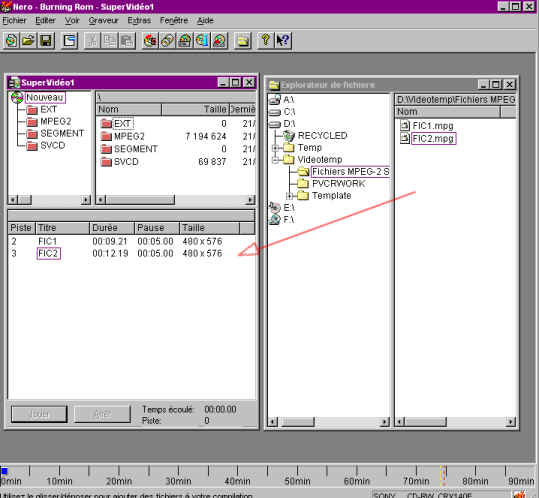This screenshot has width=539, height=498.
Task: Click the RECYCLED bin icon
Action: tap(289, 136)
